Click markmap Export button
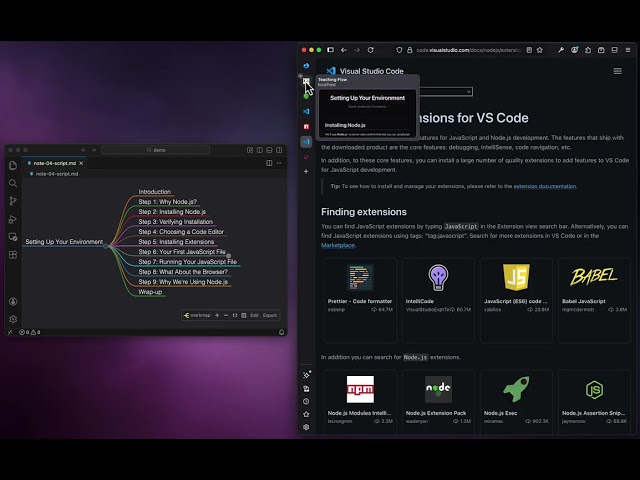This screenshot has width=640, height=480. 270,315
